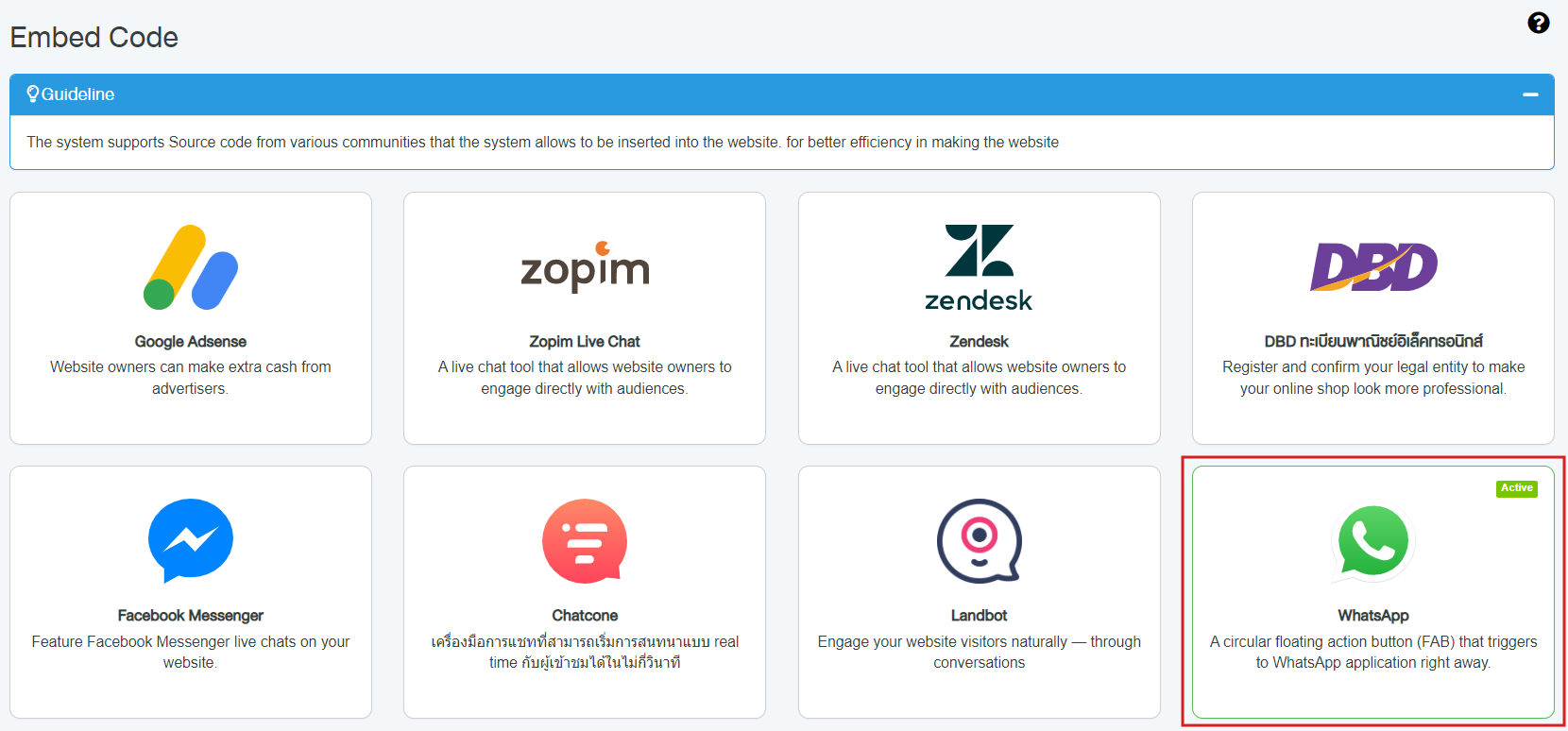The height and width of the screenshot is (731, 1568).
Task: Open the Facebook Messenger title link
Action: pyautogui.click(x=191, y=616)
